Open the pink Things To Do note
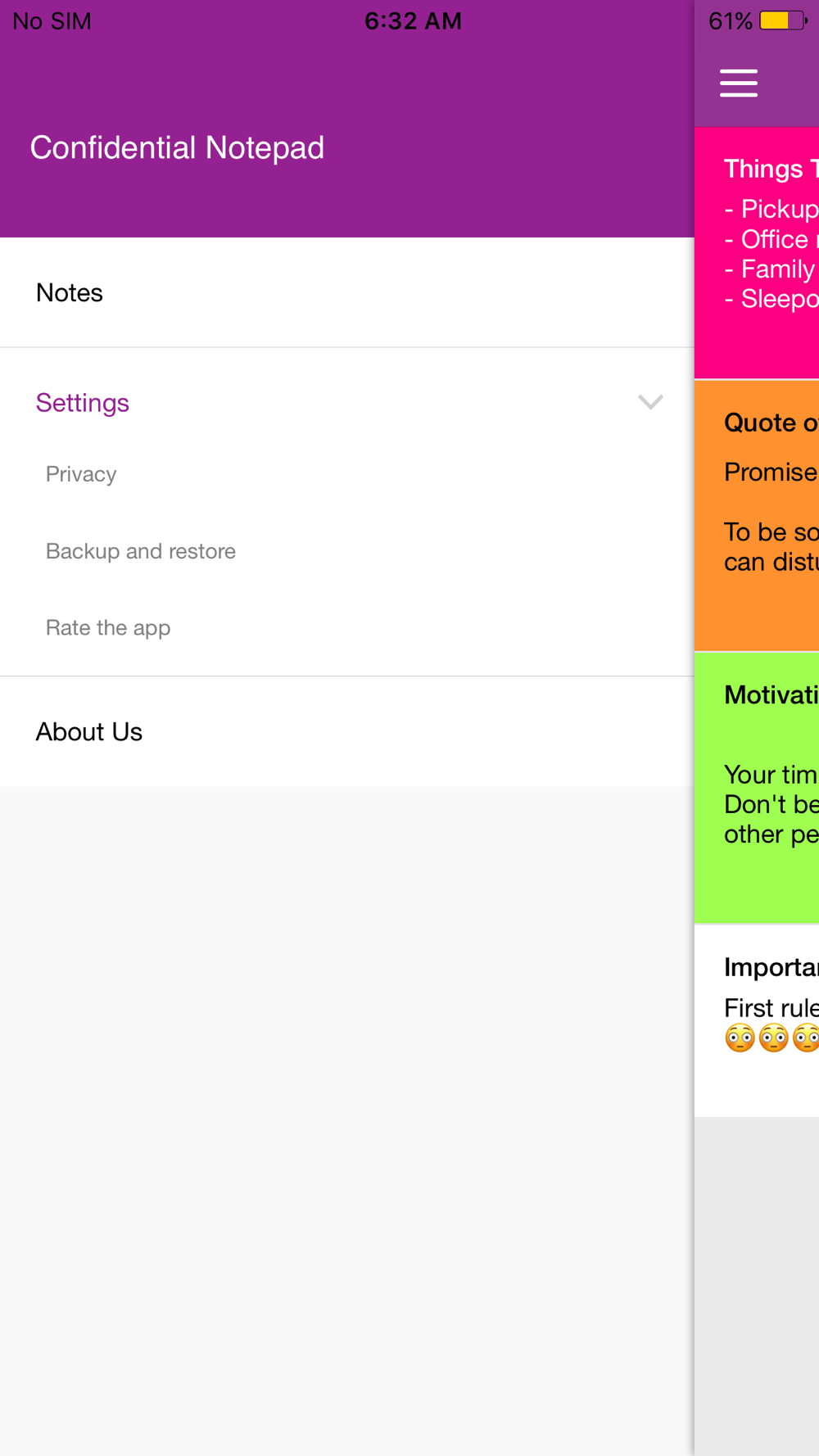Viewport: 819px width, 1456px height. tap(757, 253)
